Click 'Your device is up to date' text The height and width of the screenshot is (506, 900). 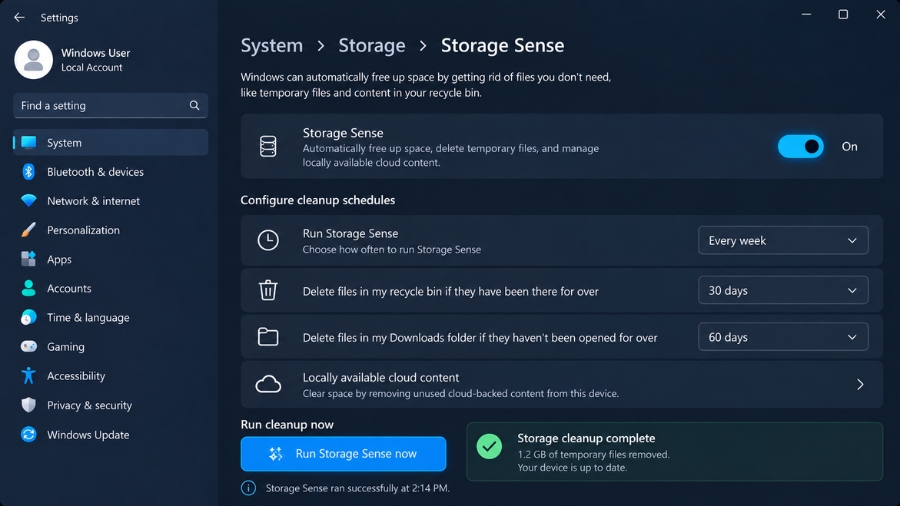point(572,467)
